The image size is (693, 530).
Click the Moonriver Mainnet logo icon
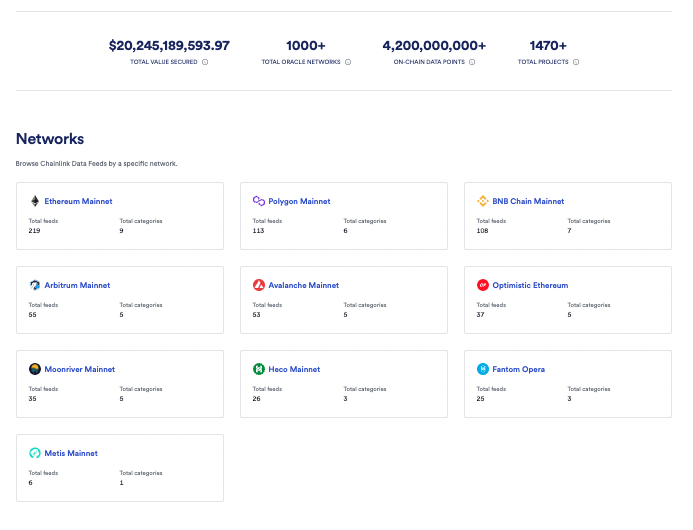(35, 369)
